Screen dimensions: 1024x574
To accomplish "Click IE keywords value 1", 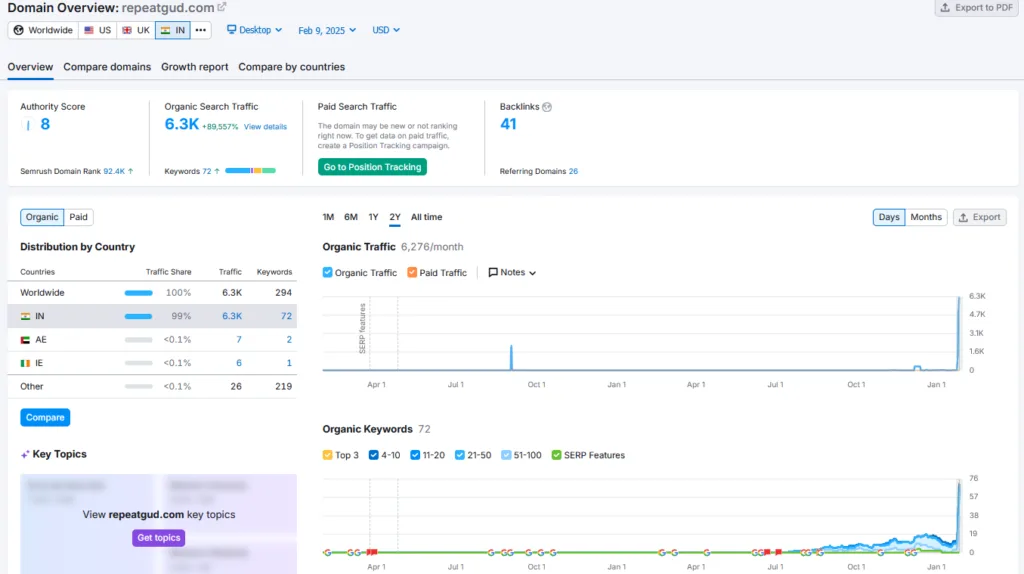I will coord(289,363).
